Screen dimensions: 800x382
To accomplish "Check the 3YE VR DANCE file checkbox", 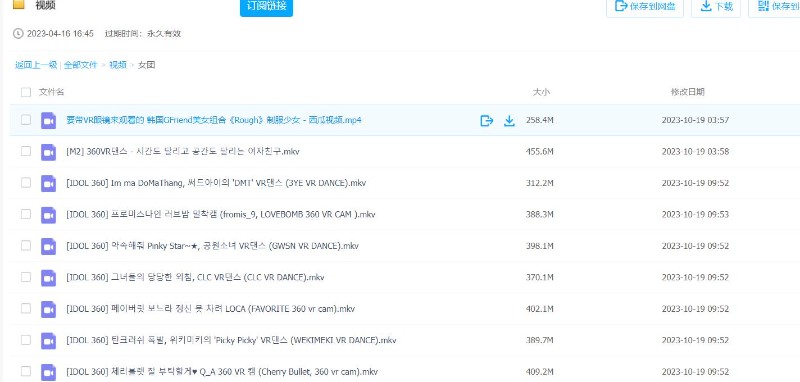I will pos(26,183).
